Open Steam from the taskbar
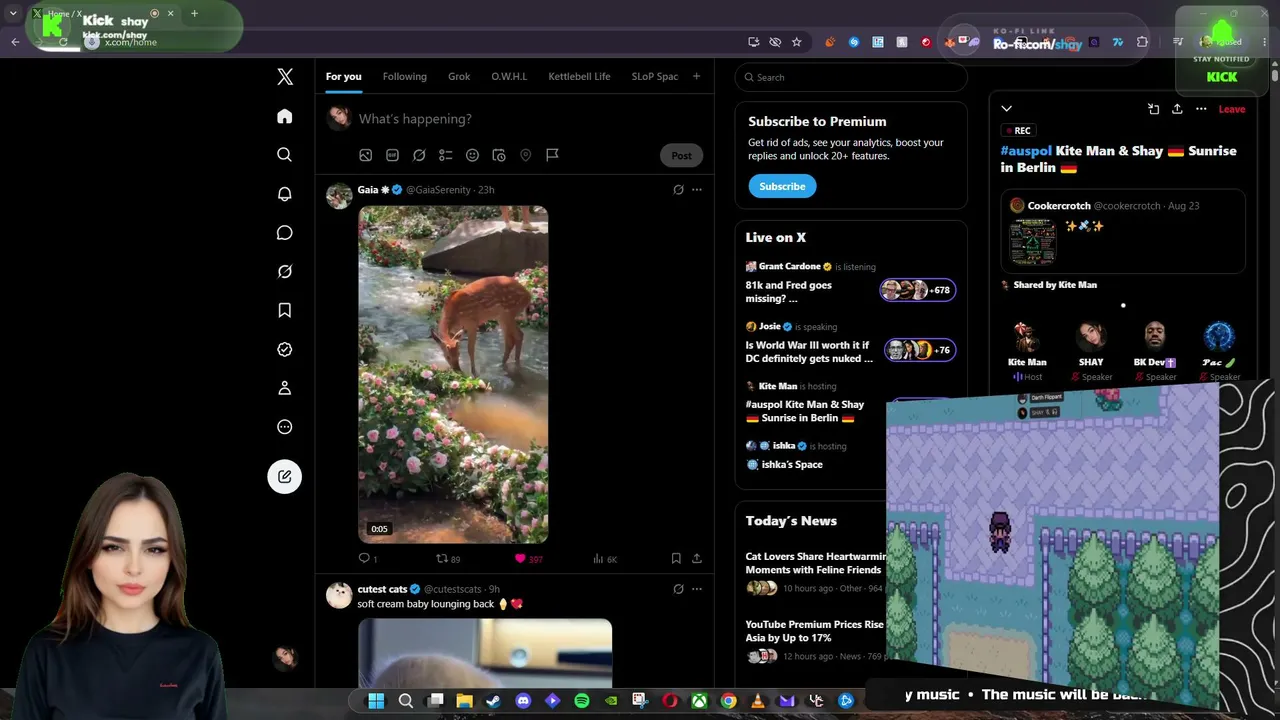Screen dimensions: 1280x720 pos(493,701)
